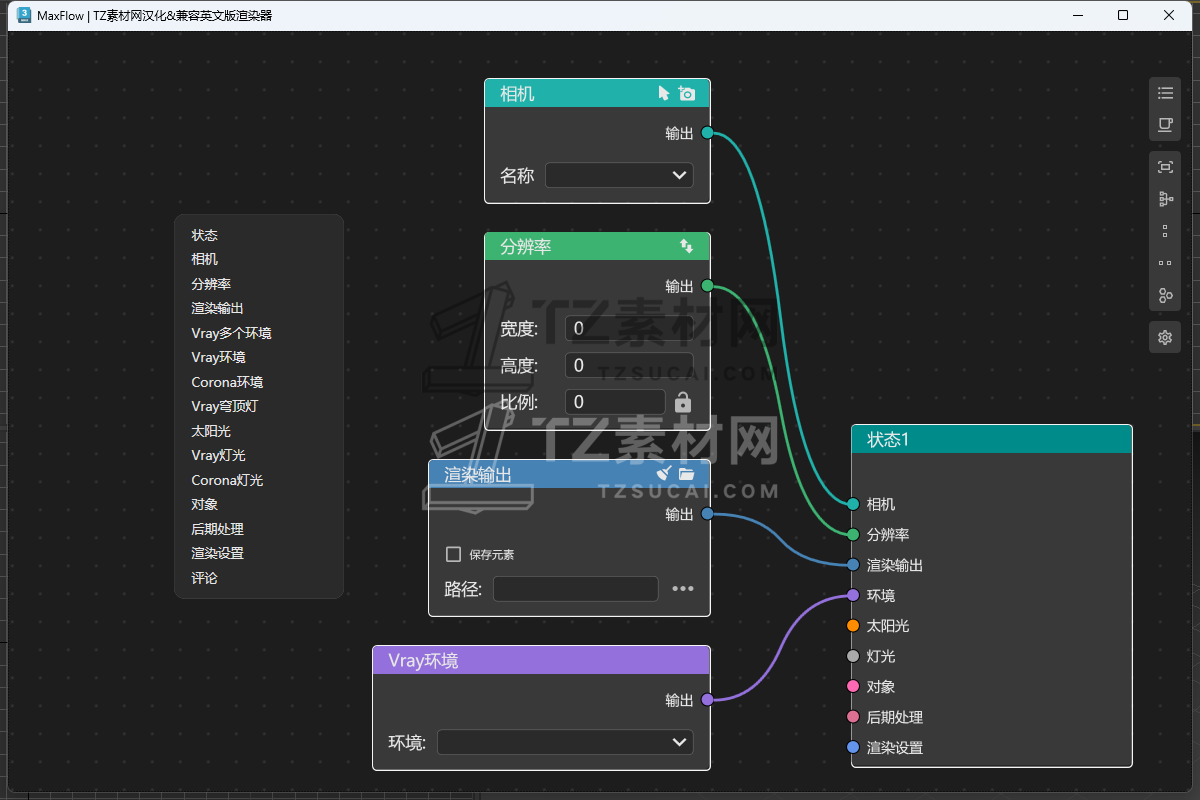Select Vray环境 in the node menu
Image resolution: width=1200 pixels, height=800 pixels.
(218, 357)
